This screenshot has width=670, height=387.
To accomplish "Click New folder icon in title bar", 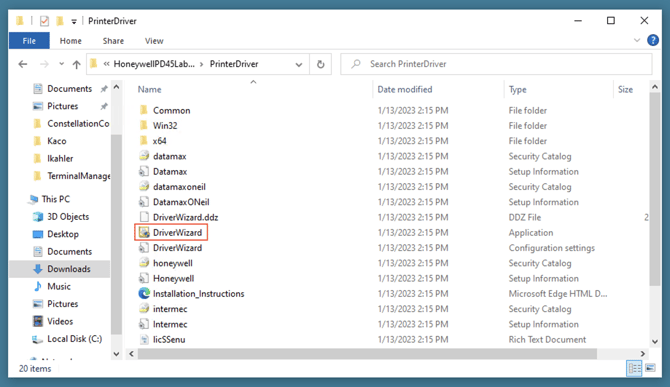I will click(60, 21).
